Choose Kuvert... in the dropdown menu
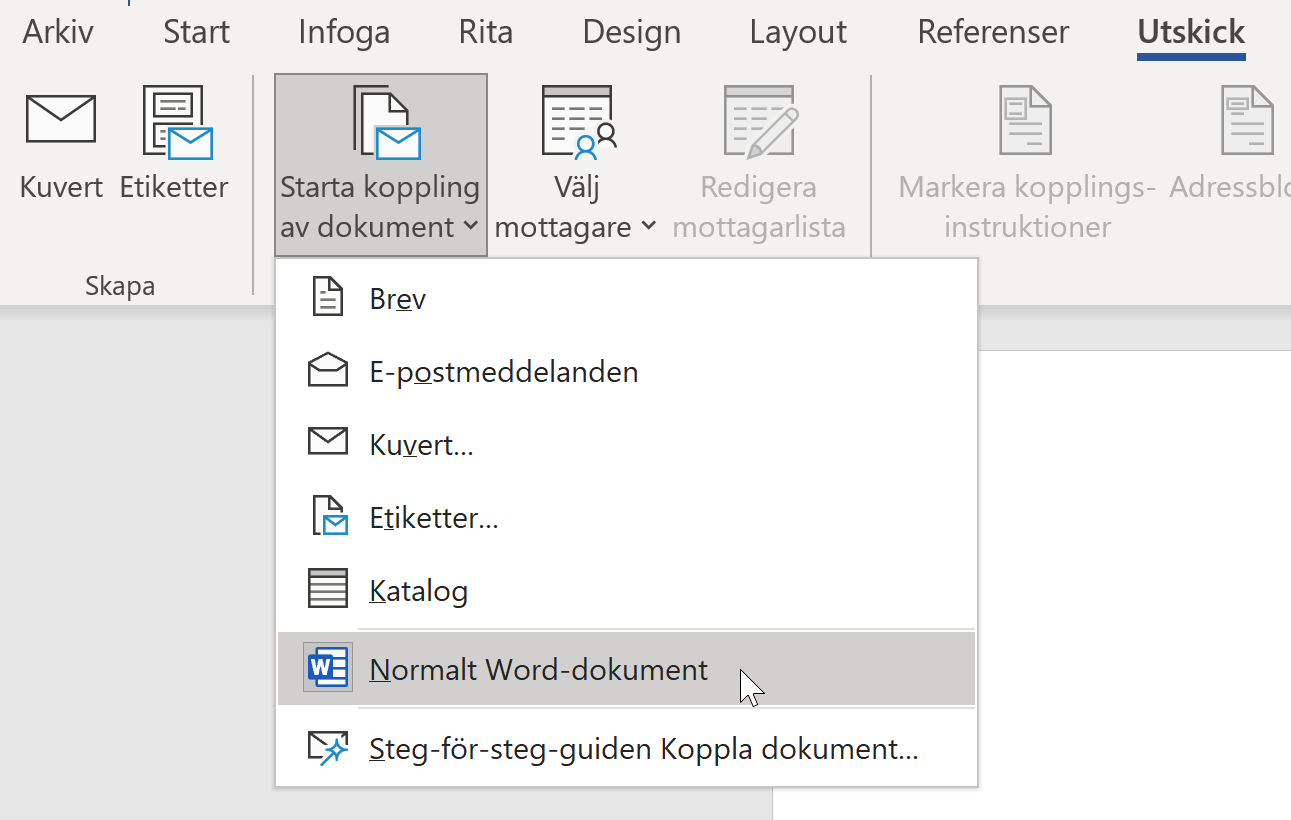1291x820 pixels. coord(626,445)
